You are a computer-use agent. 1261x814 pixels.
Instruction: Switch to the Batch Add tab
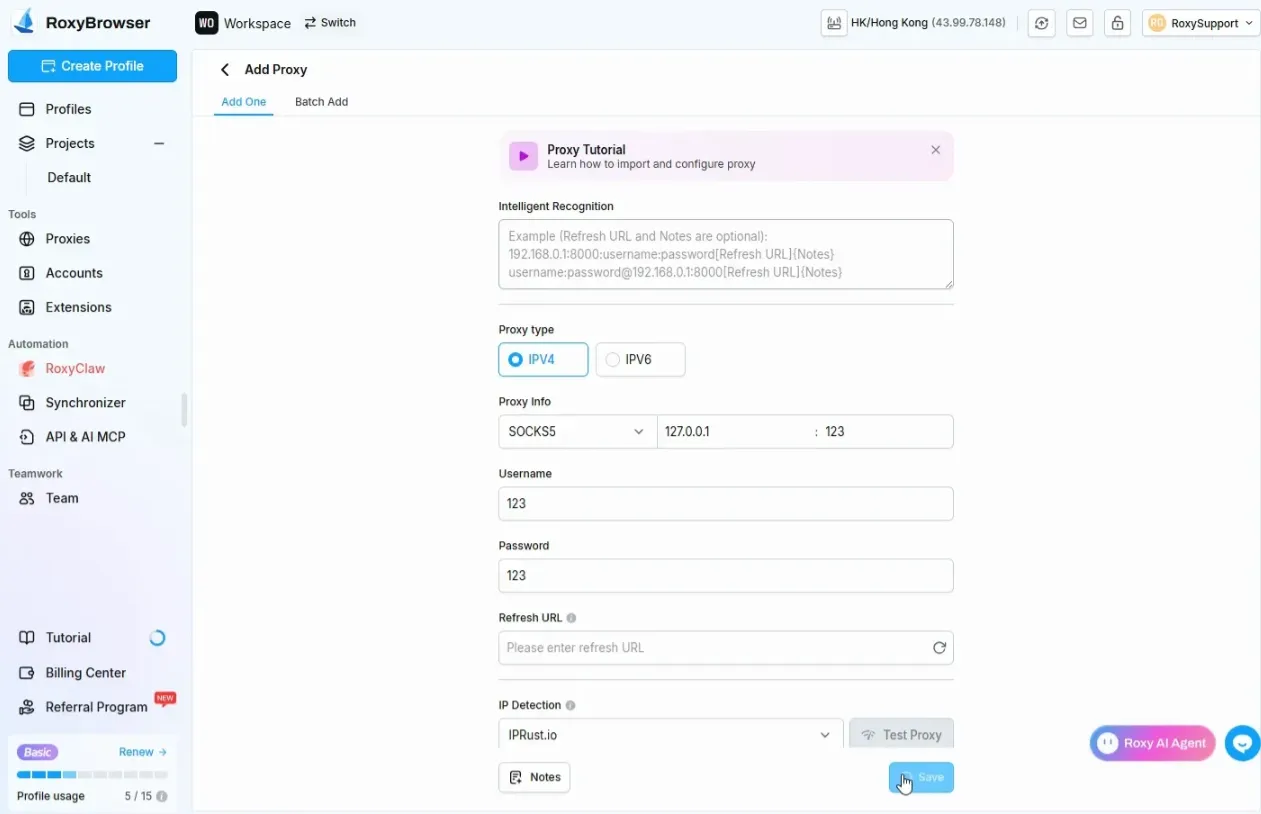[x=321, y=102]
